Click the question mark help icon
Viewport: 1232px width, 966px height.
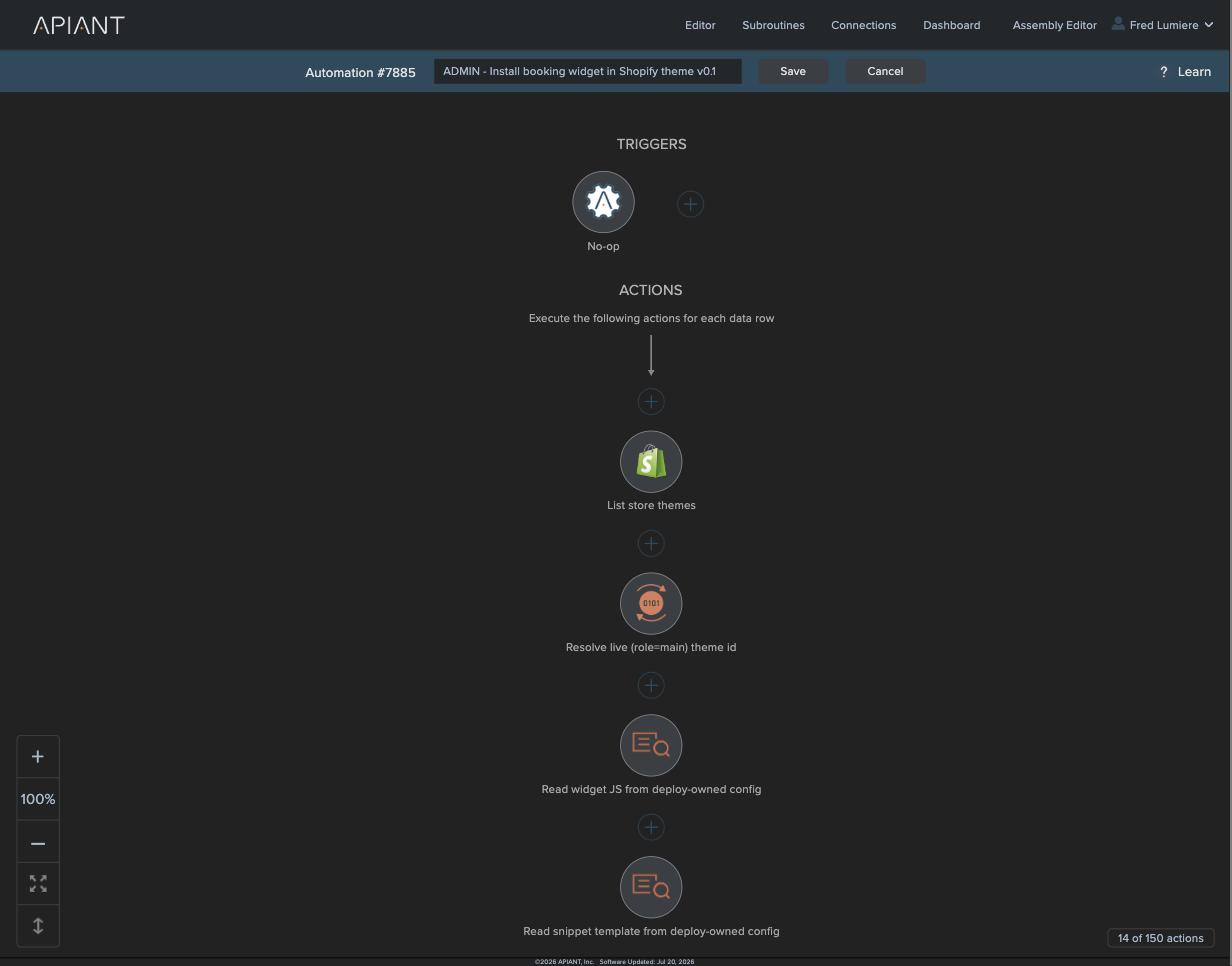1163,72
